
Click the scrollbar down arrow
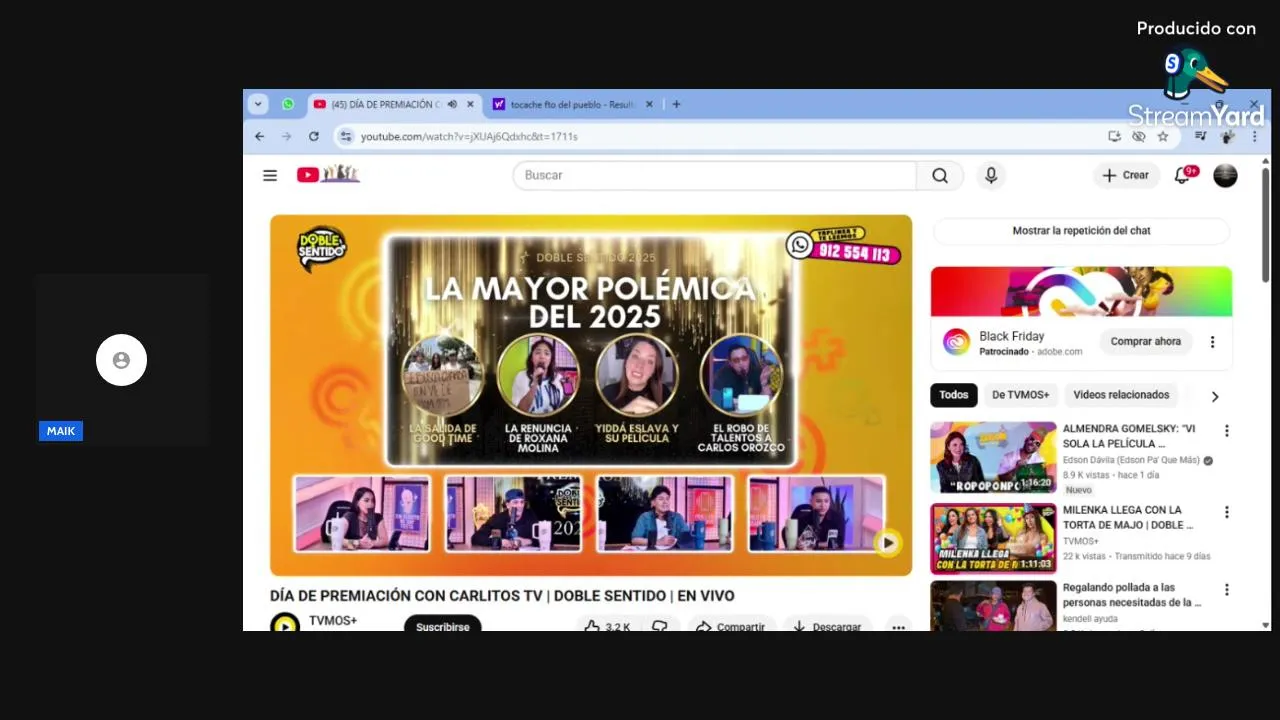click(x=1266, y=625)
